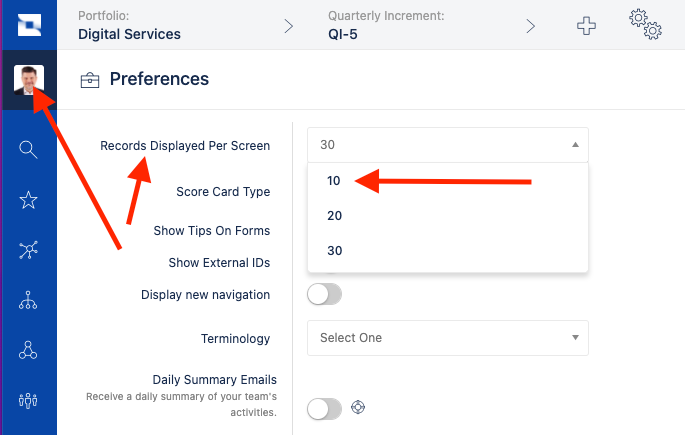Open the teams people icon in sidebar
Viewport: 685px width, 435px height.
tap(28, 400)
